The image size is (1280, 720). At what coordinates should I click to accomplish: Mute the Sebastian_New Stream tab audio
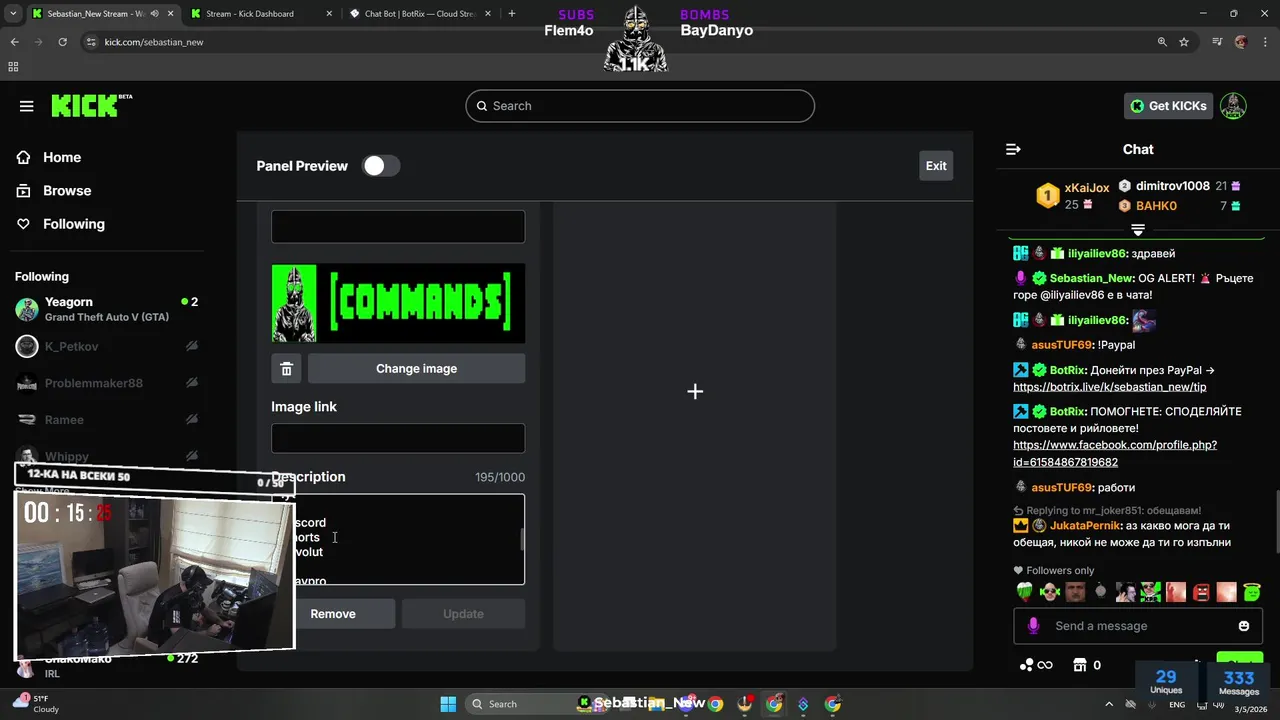coord(154,14)
